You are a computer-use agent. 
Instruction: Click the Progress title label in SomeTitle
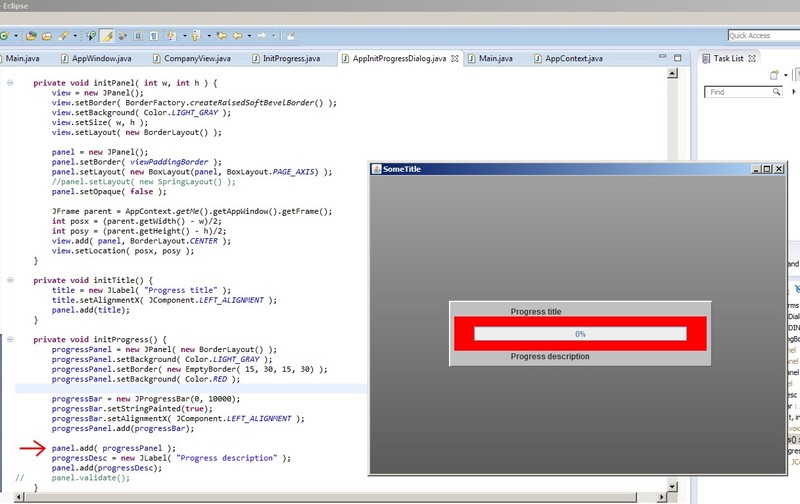[x=536, y=311]
